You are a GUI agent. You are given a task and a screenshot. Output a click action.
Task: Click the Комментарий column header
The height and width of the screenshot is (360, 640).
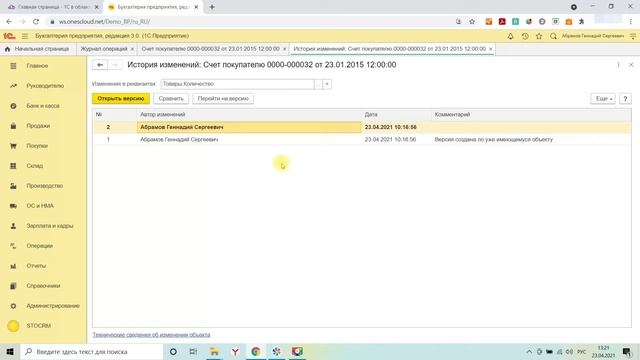tap(452, 115)
